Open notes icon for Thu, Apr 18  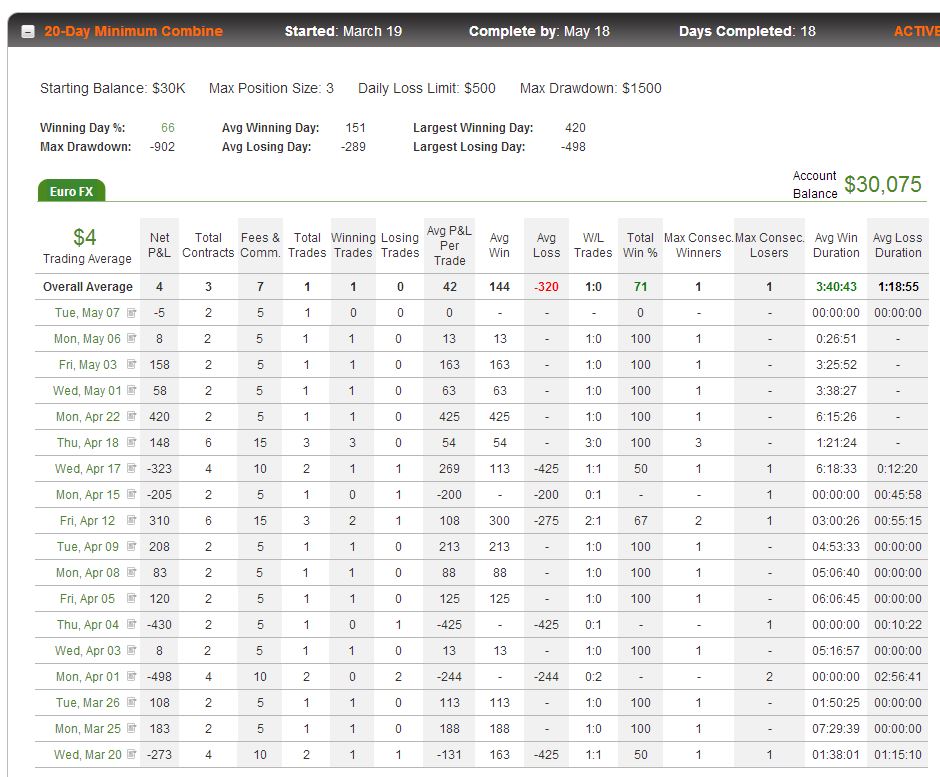click(x=131, y=442)
